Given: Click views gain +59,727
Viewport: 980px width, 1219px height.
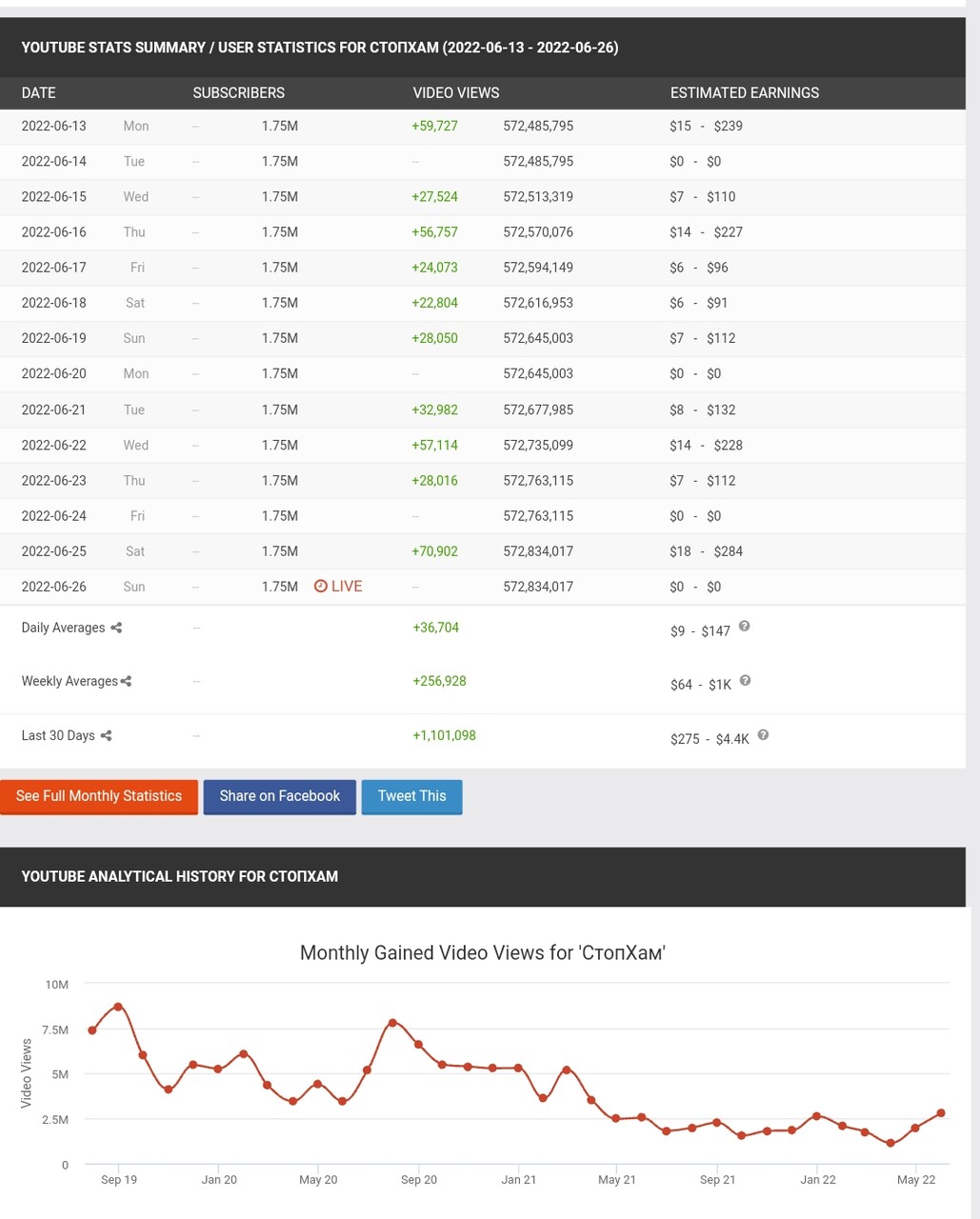Looking at the screenshot, I should [x=435, y=126].
